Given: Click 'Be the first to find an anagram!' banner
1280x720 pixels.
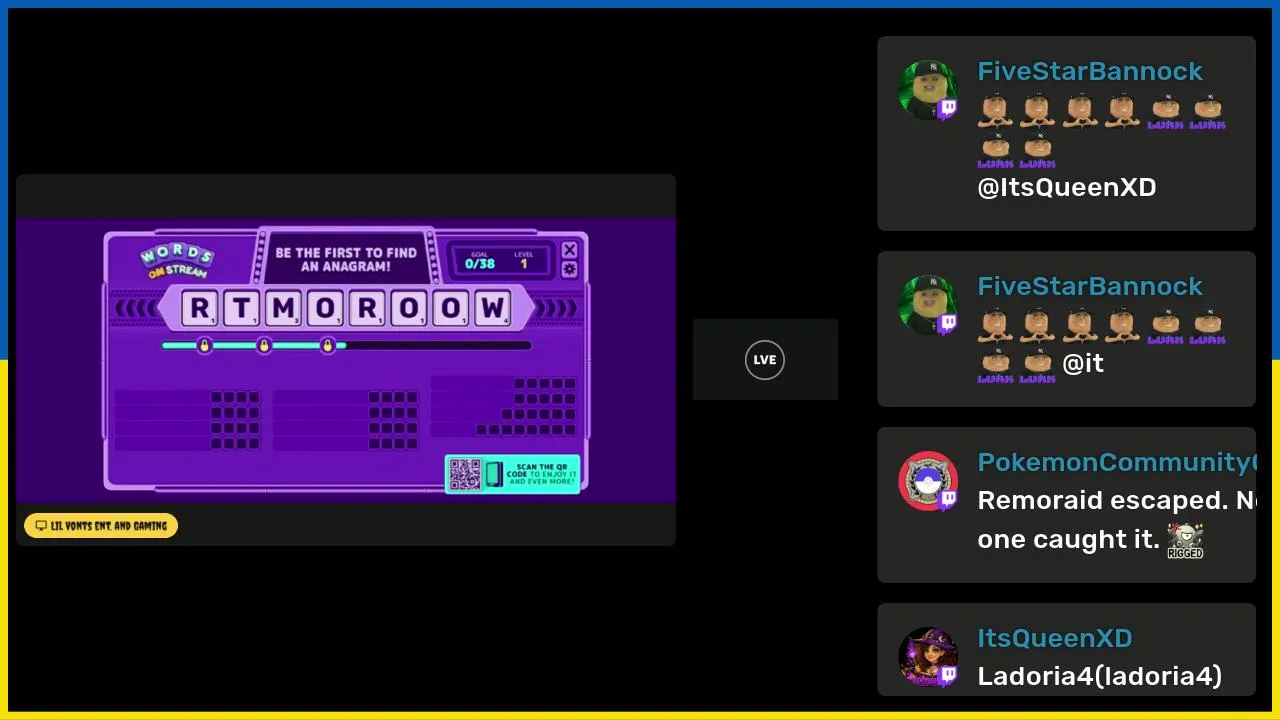Looking at the screenshot, I should pyautogui.click(x=346, y=260).
